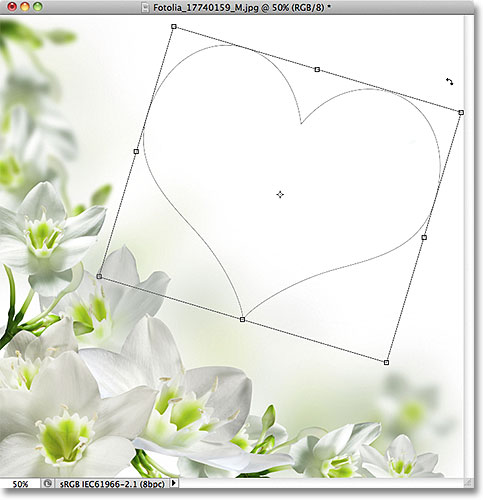Click the bottom-middle handle at heart's tip
Image resolution: width=483 pixels, height=500 pixels.
click(x=242, y=319)
